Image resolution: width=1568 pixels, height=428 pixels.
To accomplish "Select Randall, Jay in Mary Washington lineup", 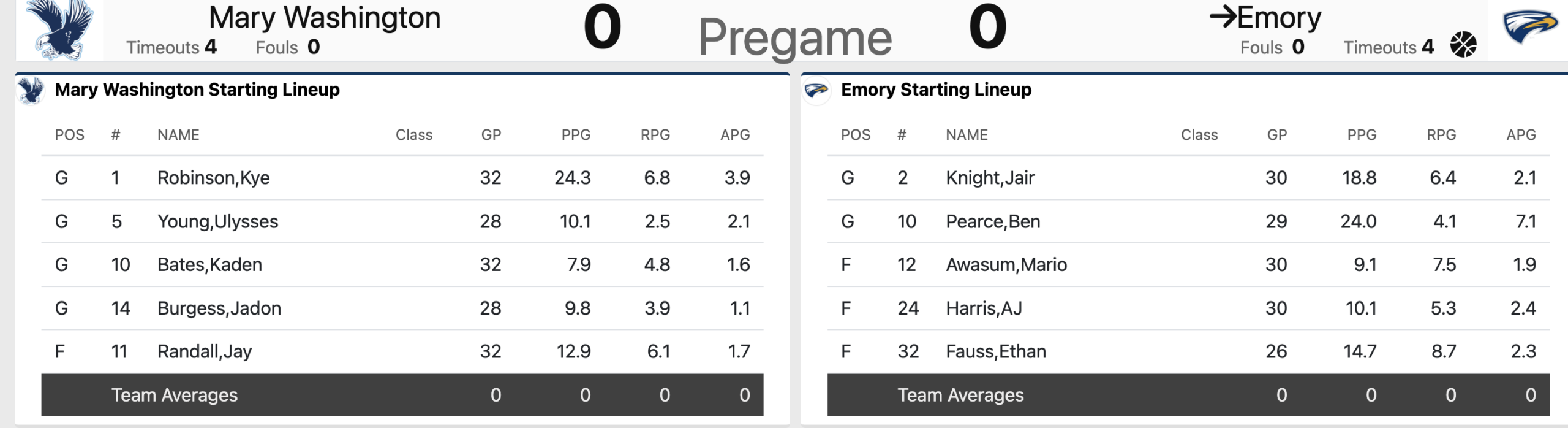I will pyautogui.click(x=205, y=351).
